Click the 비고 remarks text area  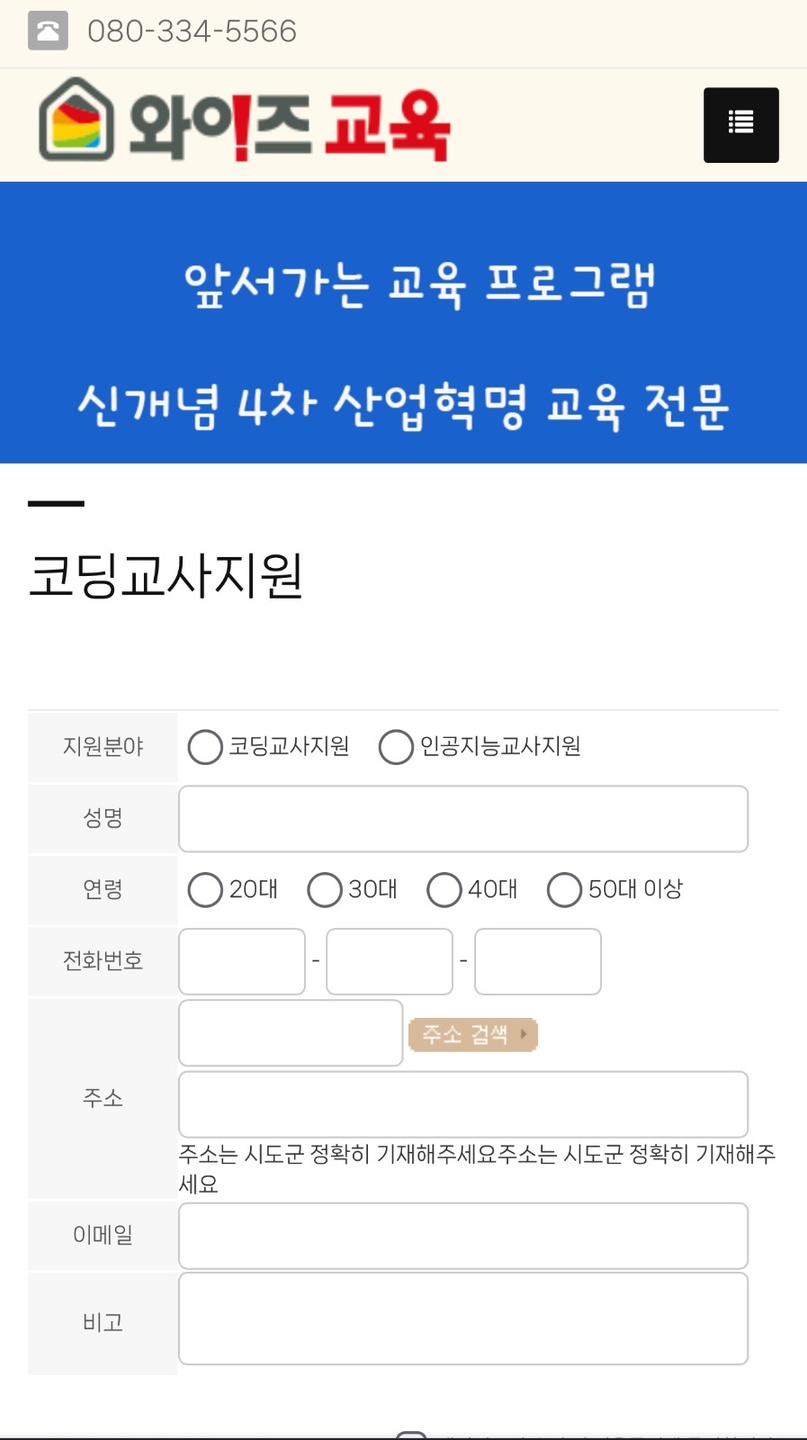coord(463,1318)
